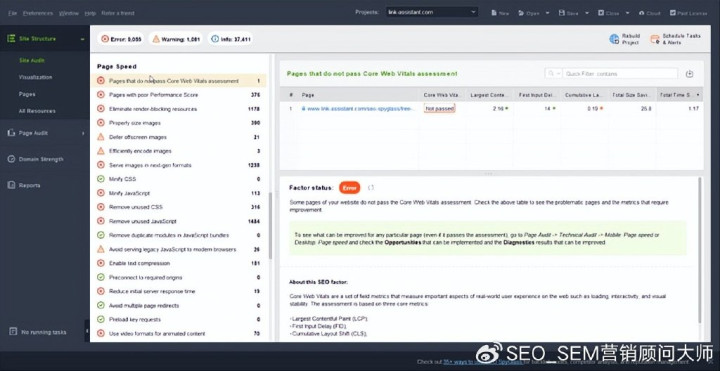The image size is (720, 371).
Task: Expand the Close dropdown arrow
Action: pos(628,13)
